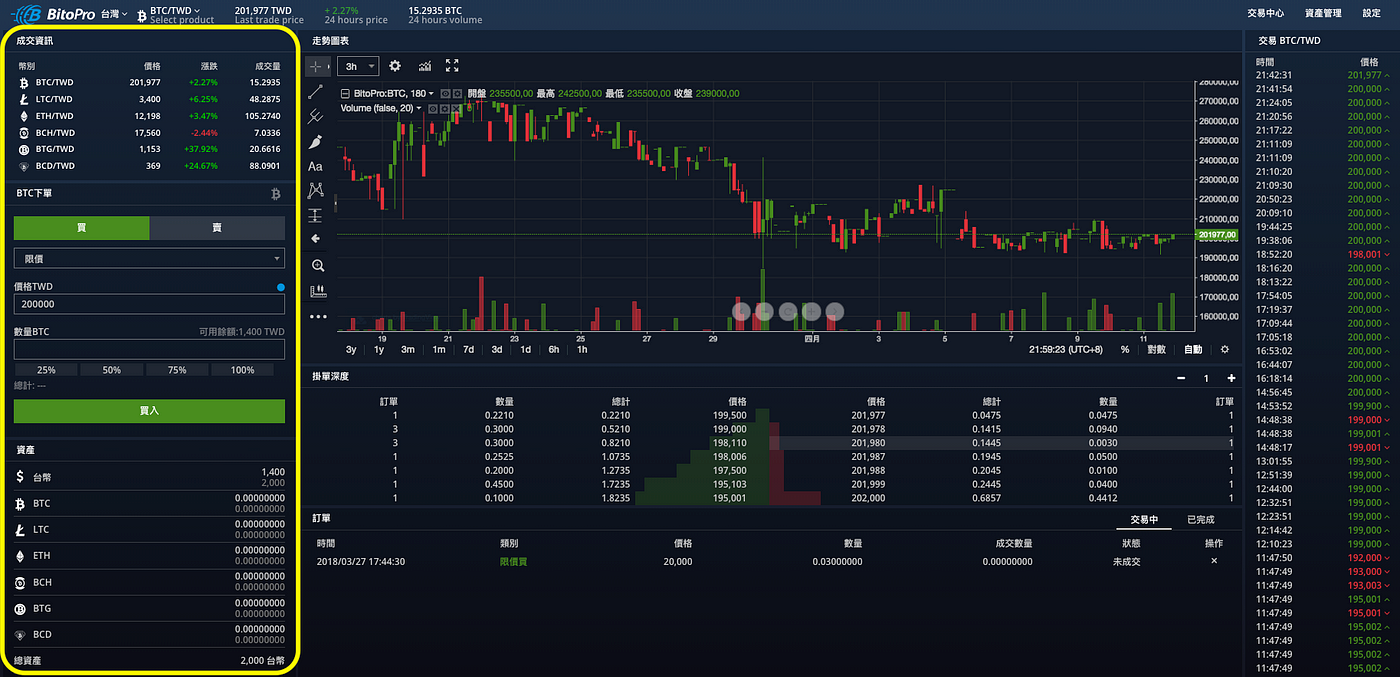
Task: Select the pitchfork drawing tool
Action: (316, 116)
